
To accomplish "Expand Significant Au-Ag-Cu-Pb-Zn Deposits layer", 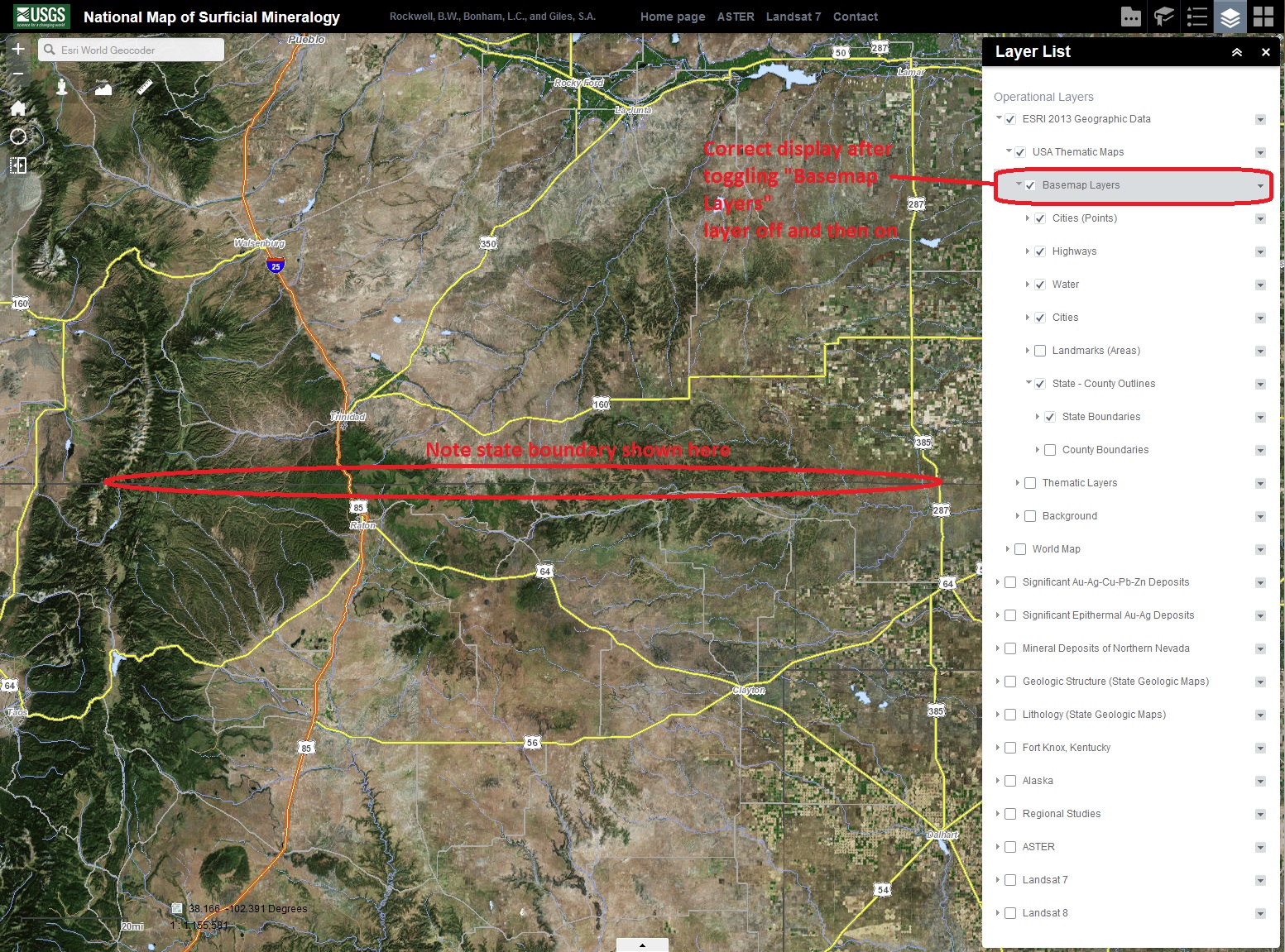I will (x=998, y=582).
